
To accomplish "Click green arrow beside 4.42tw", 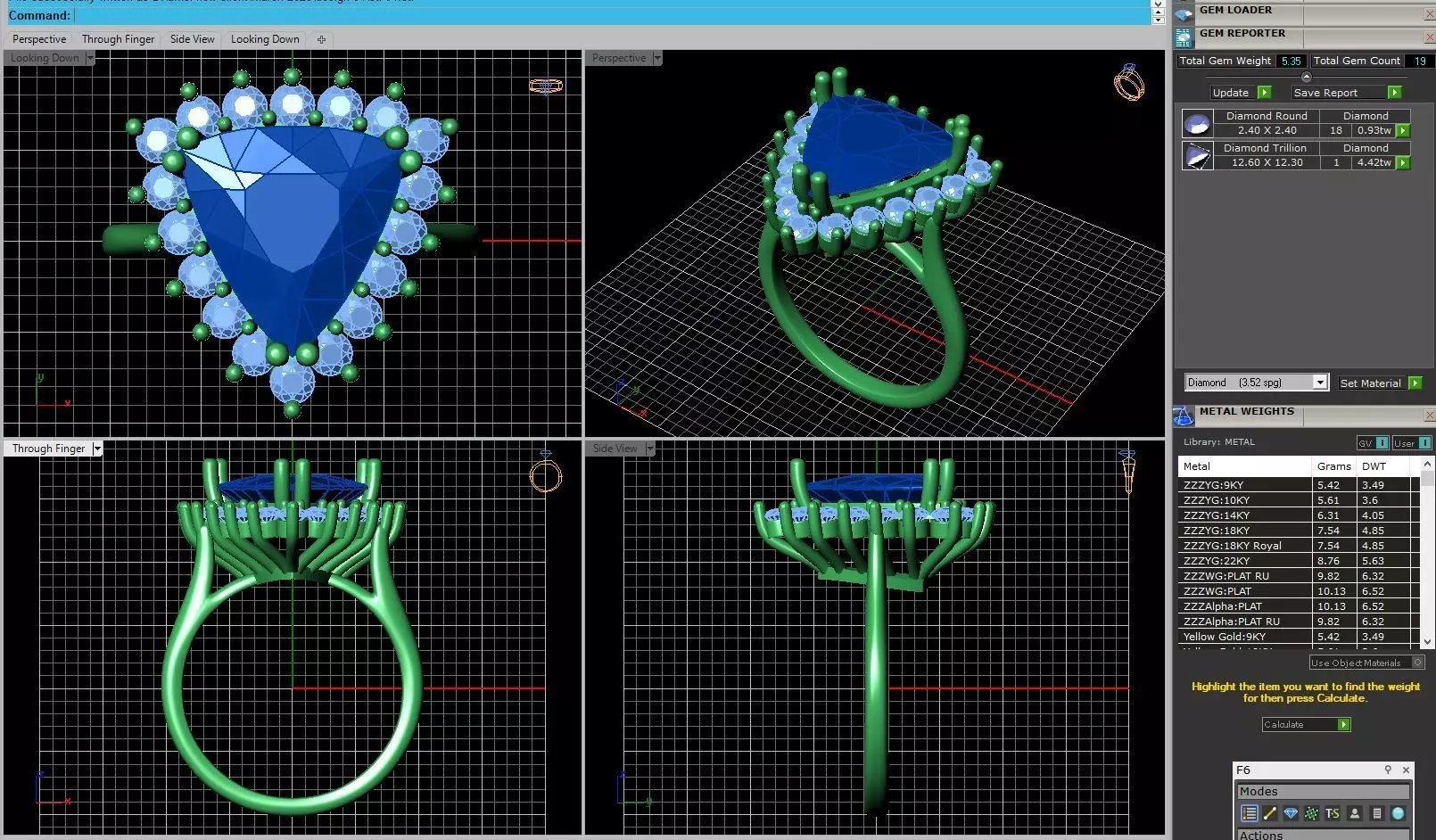I will pos(1403,162).
